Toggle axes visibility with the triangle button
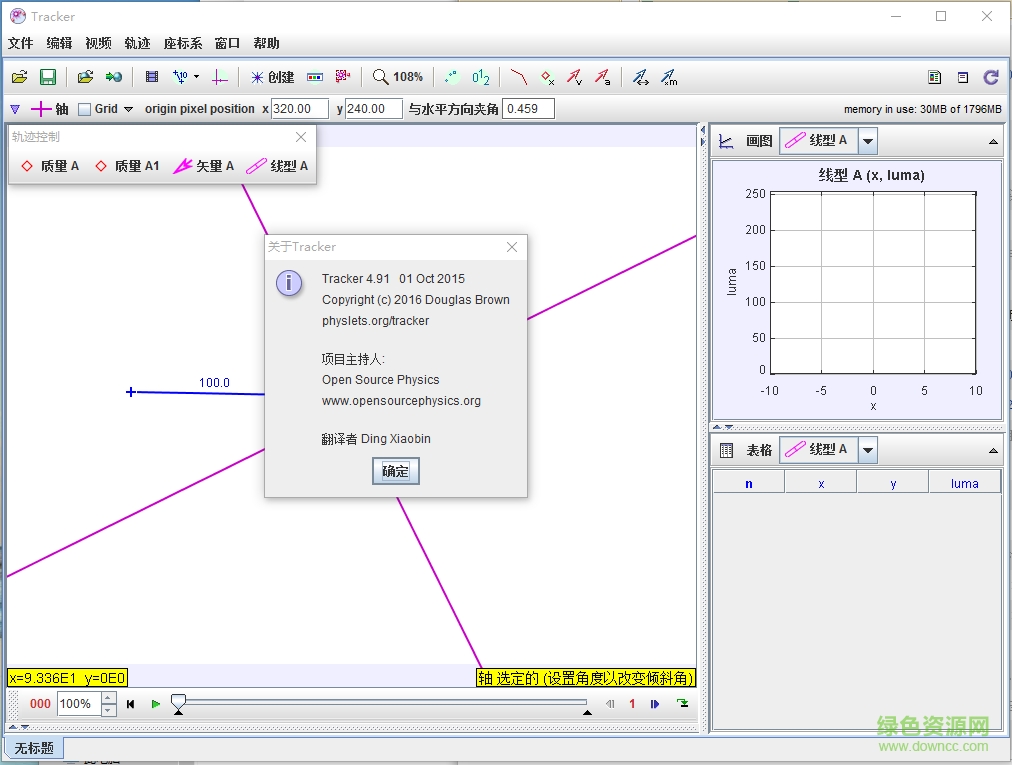1012x765 pixels. coord(15,108)
